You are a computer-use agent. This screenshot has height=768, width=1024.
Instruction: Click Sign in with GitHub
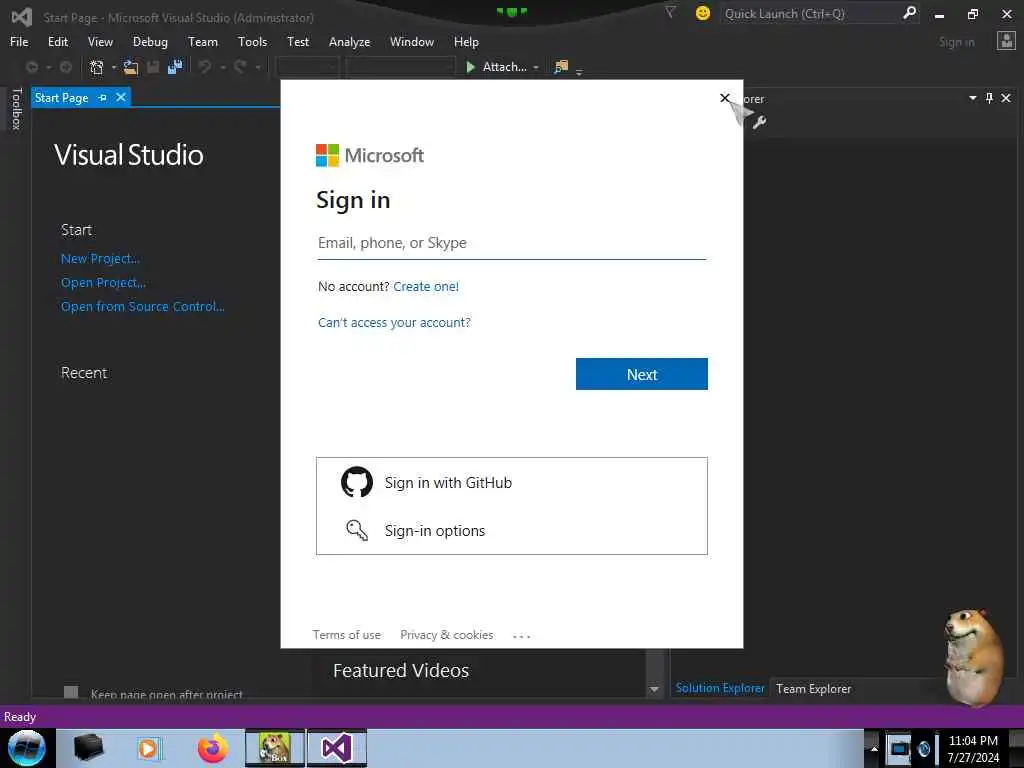(512, 483)
